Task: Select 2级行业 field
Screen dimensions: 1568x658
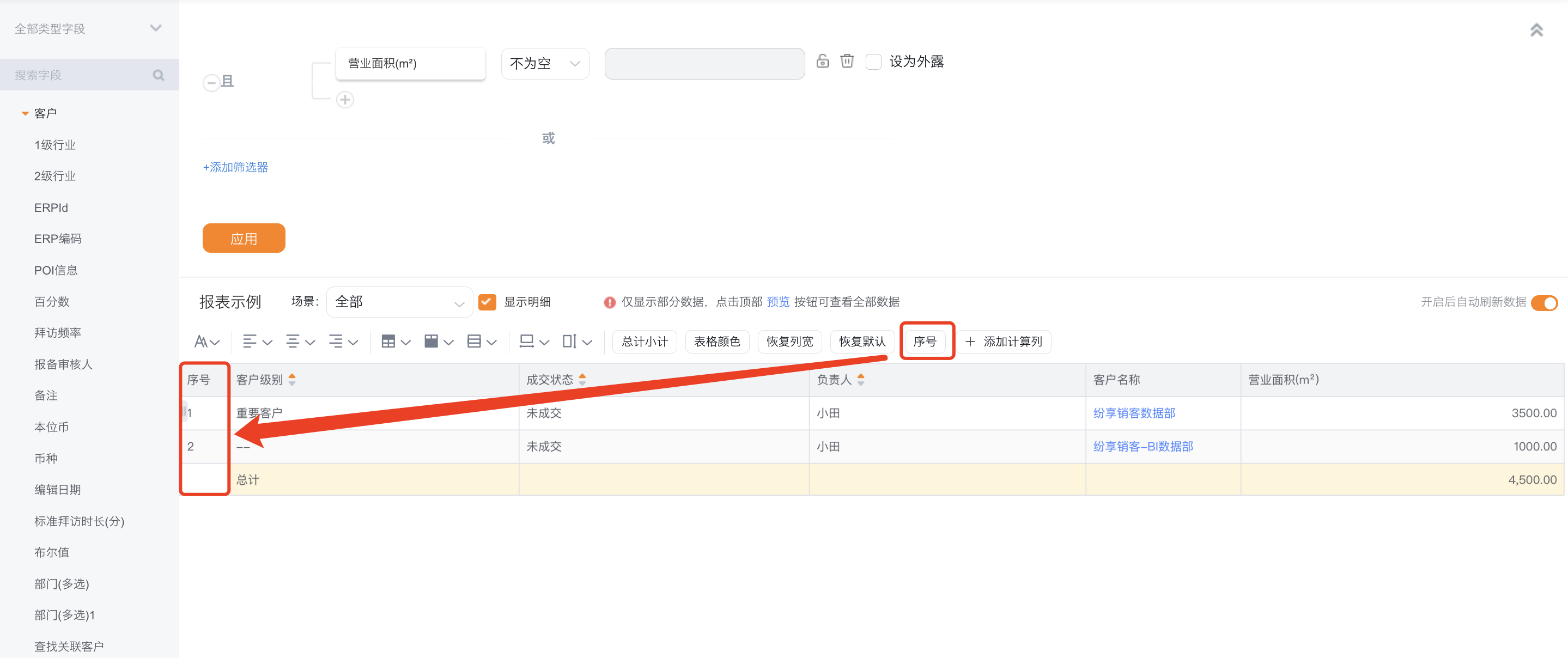Action: tap(55, 176)
